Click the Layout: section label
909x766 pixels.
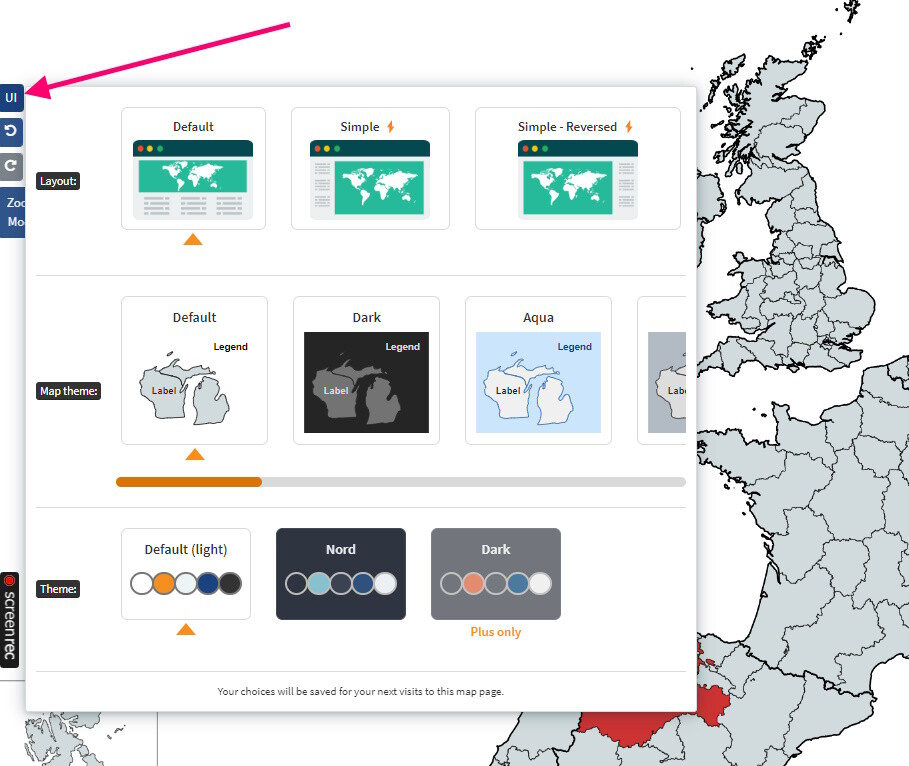coord(57,181)
